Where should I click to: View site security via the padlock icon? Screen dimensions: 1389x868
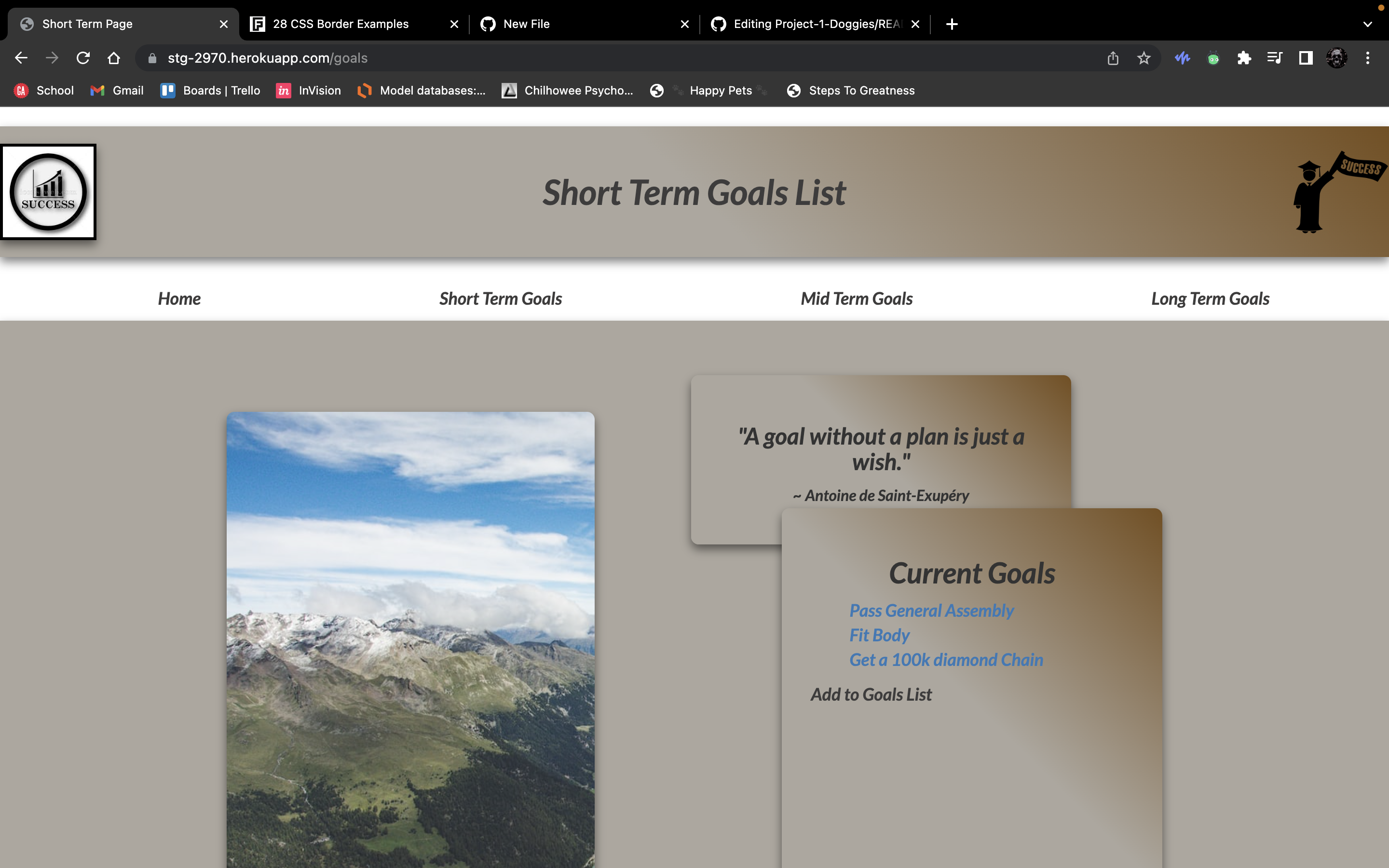tap(151, 57)
